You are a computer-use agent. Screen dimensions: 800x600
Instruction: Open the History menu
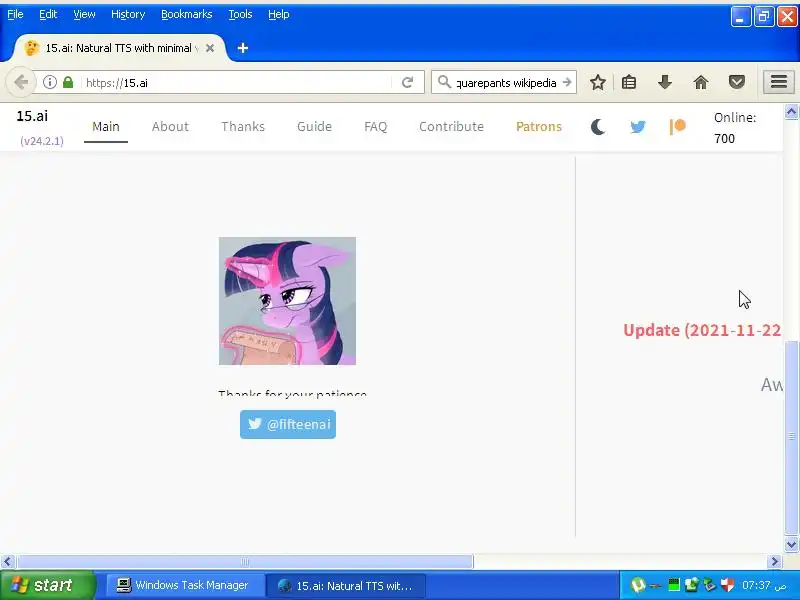coord(128,14)
